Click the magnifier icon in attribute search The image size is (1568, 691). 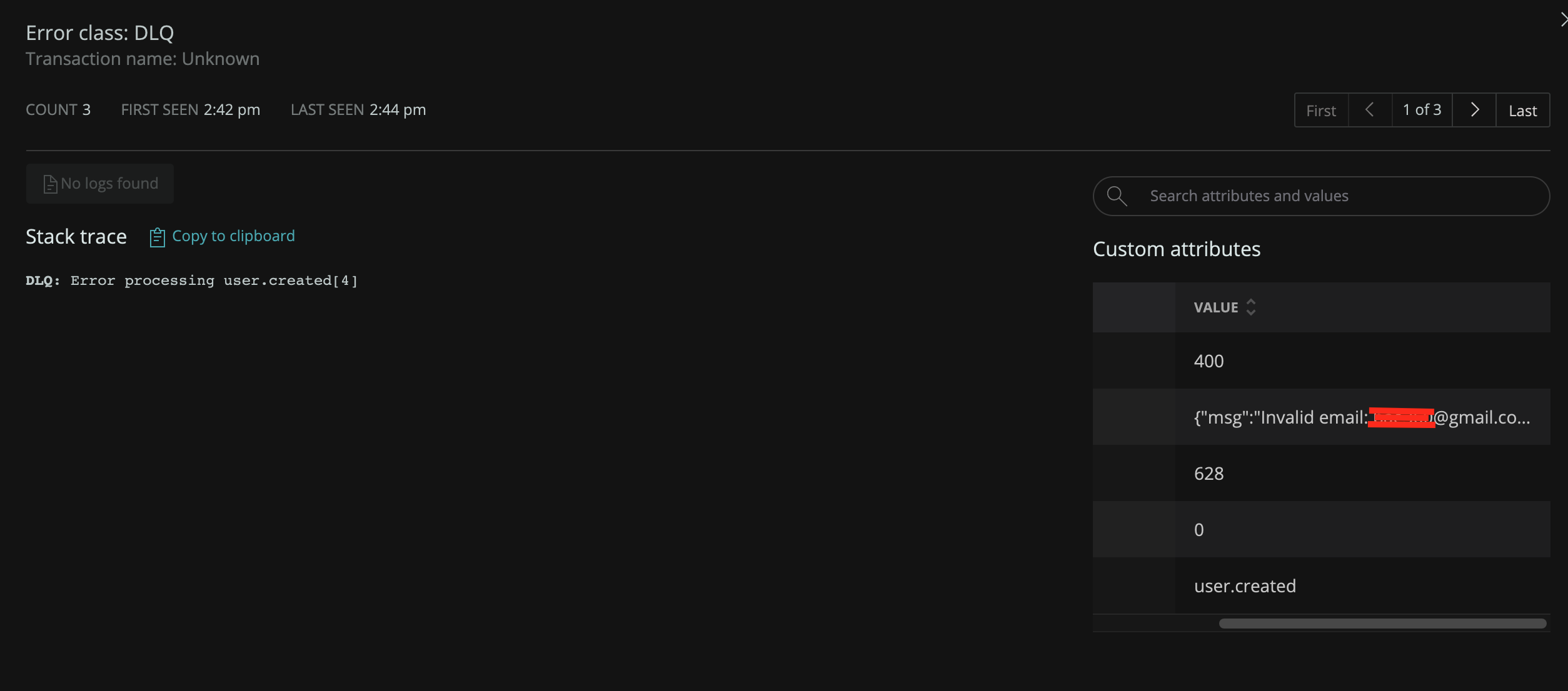1117,196
